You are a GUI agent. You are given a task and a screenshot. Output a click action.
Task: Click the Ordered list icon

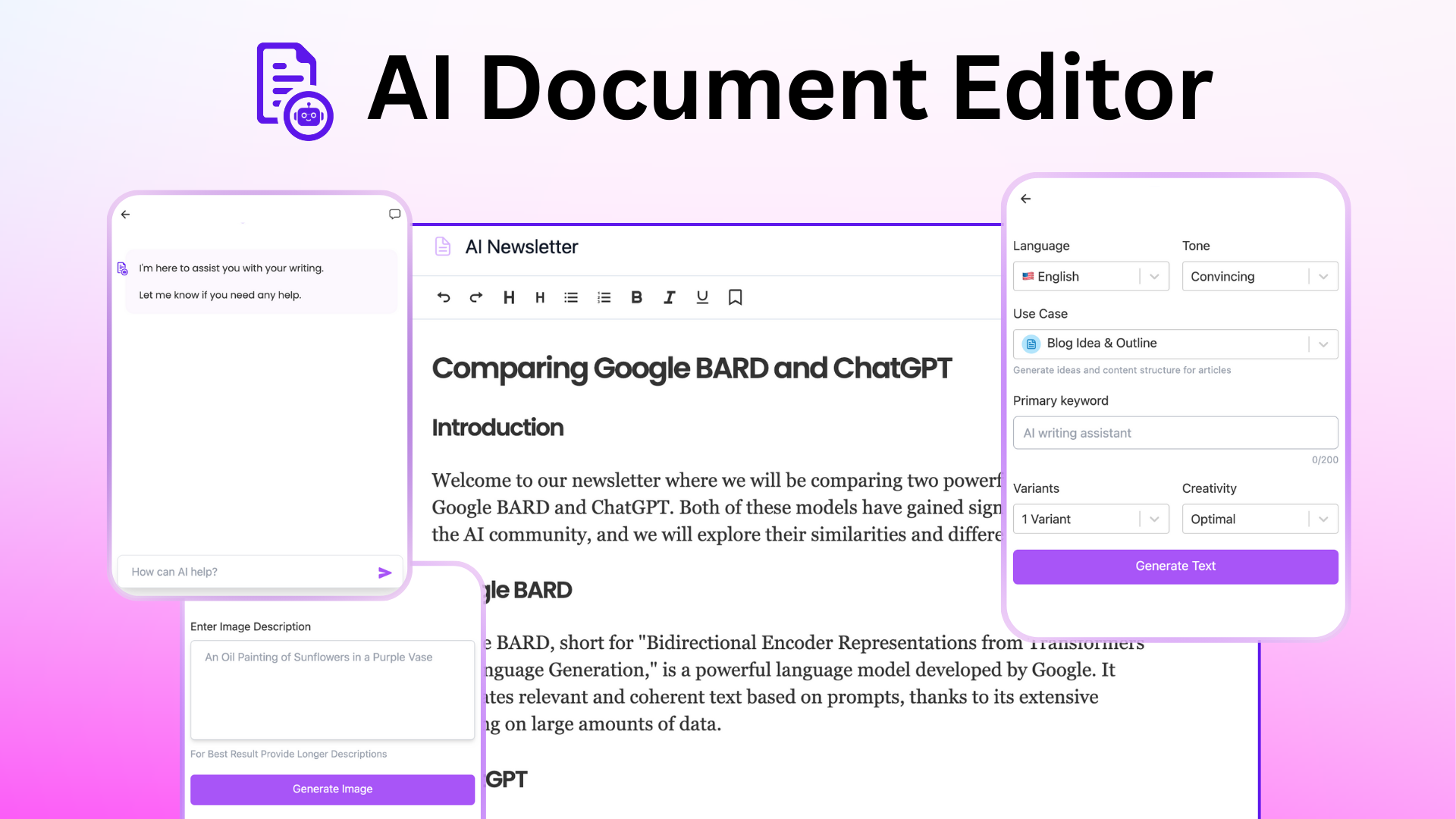pyautogui.click(x=604, y=297)
